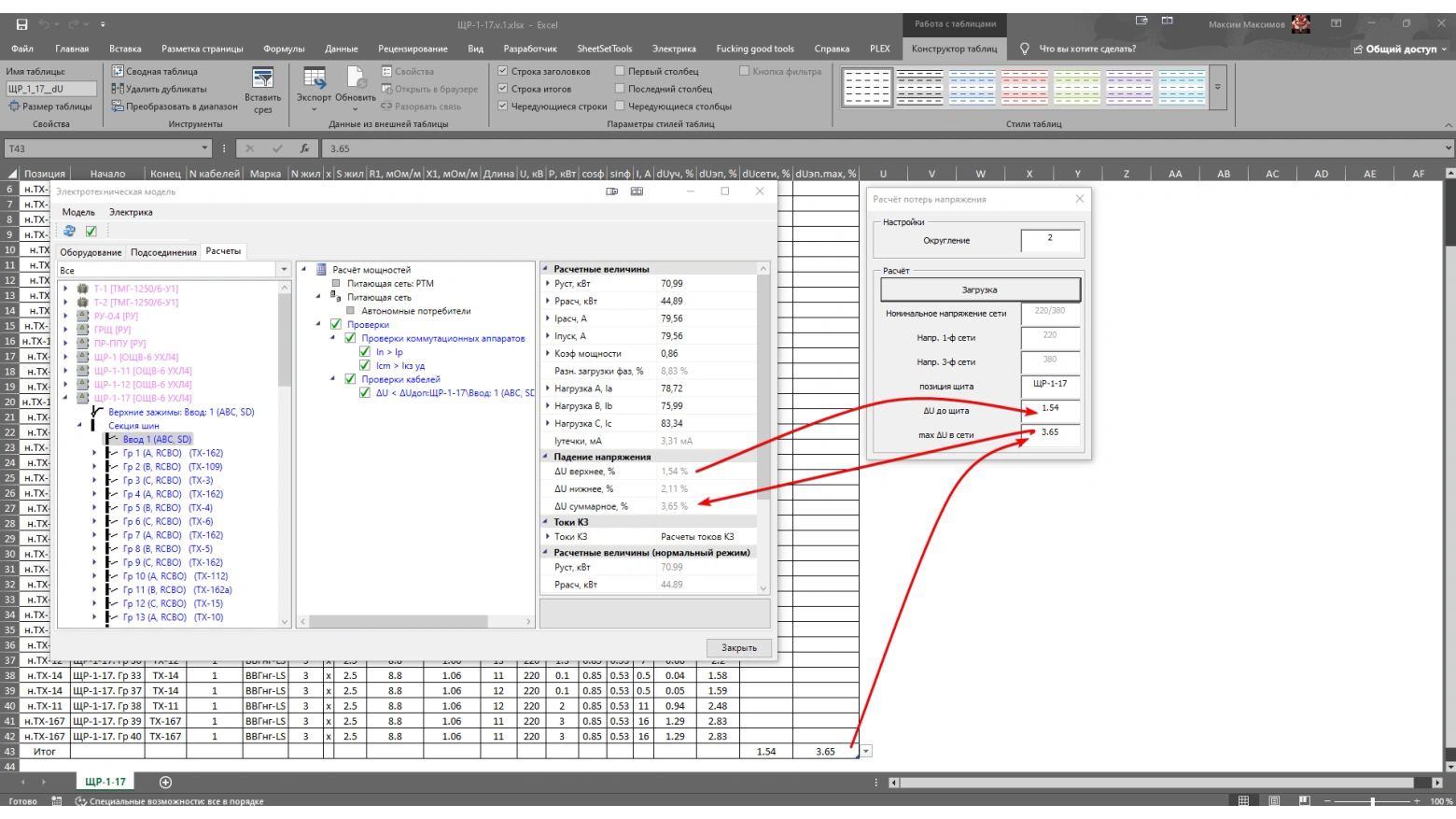Uncheck the Проверки кабелей checkbox
The height and width of the screenshot is (819, 1456).
[x=350, y=379]
